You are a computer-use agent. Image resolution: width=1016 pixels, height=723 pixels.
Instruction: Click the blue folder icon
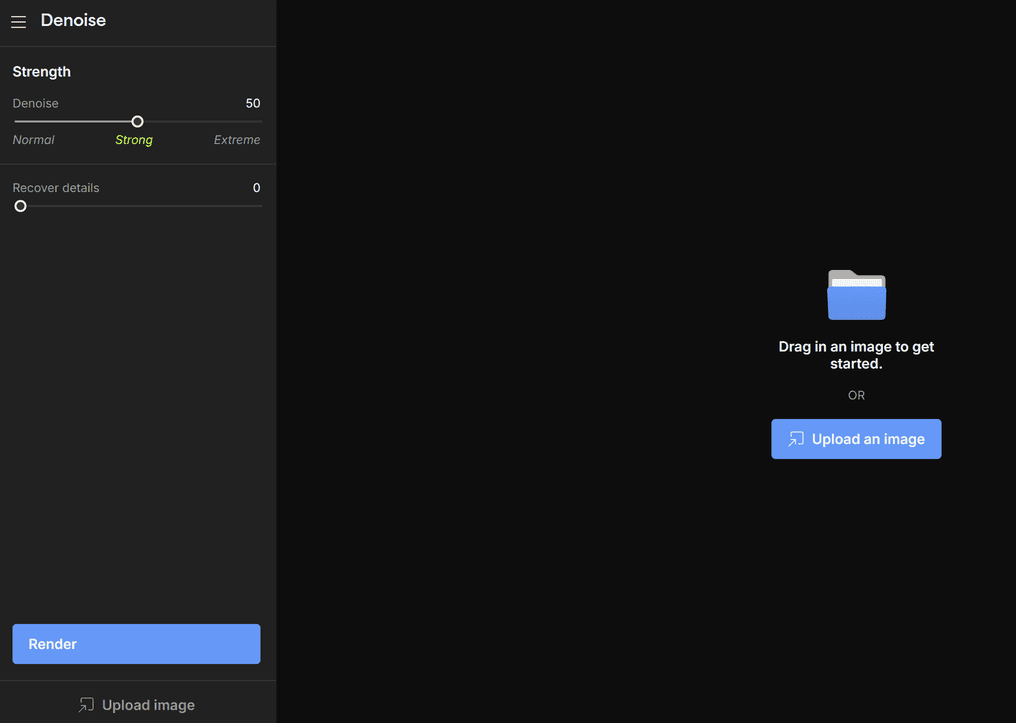(856, 295)
